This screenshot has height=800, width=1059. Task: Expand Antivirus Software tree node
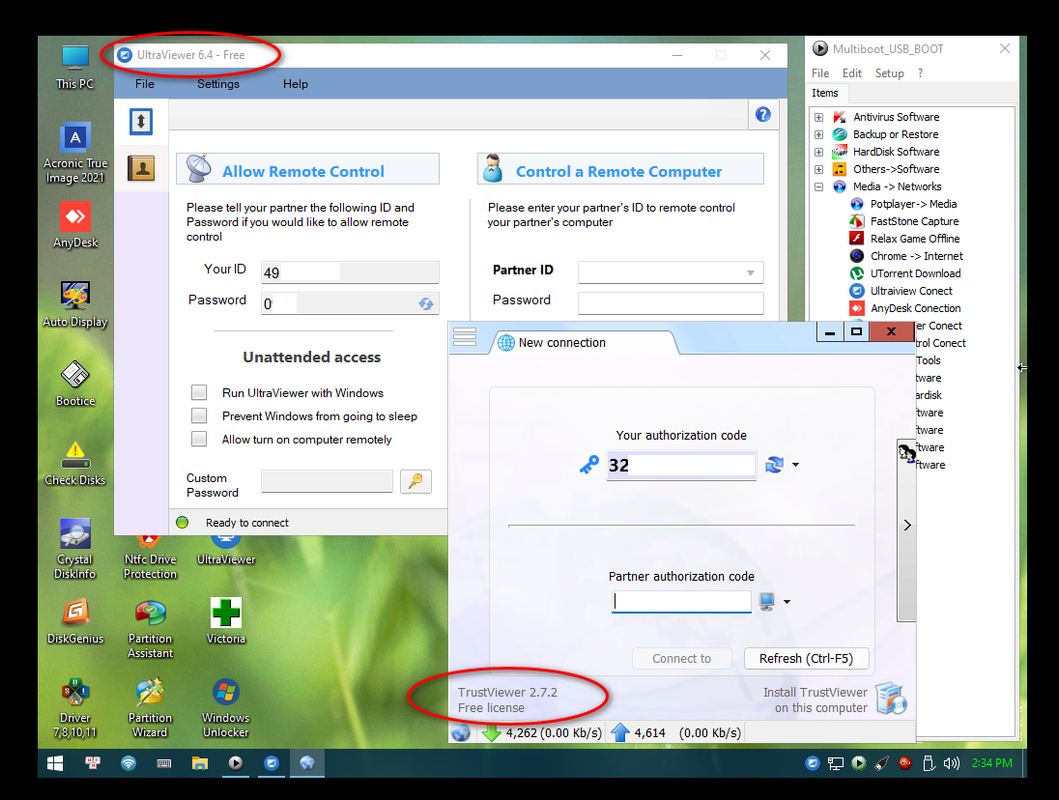pos(819,117)
